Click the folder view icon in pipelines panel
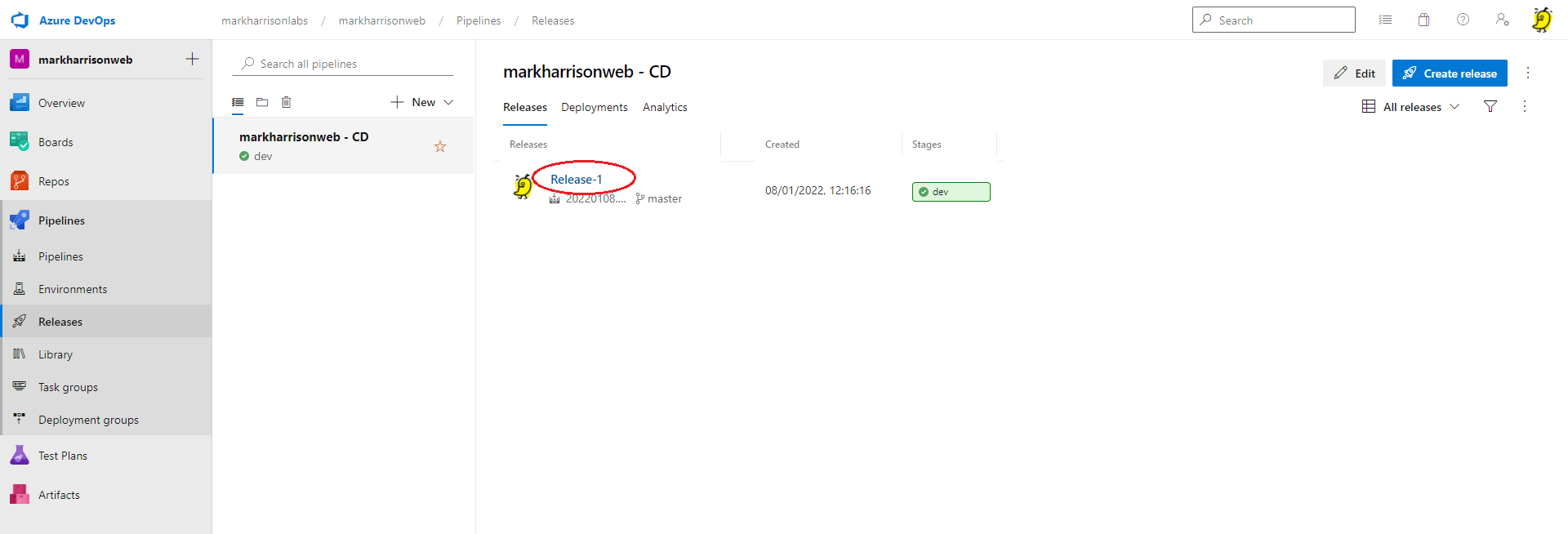 (262, 102)
